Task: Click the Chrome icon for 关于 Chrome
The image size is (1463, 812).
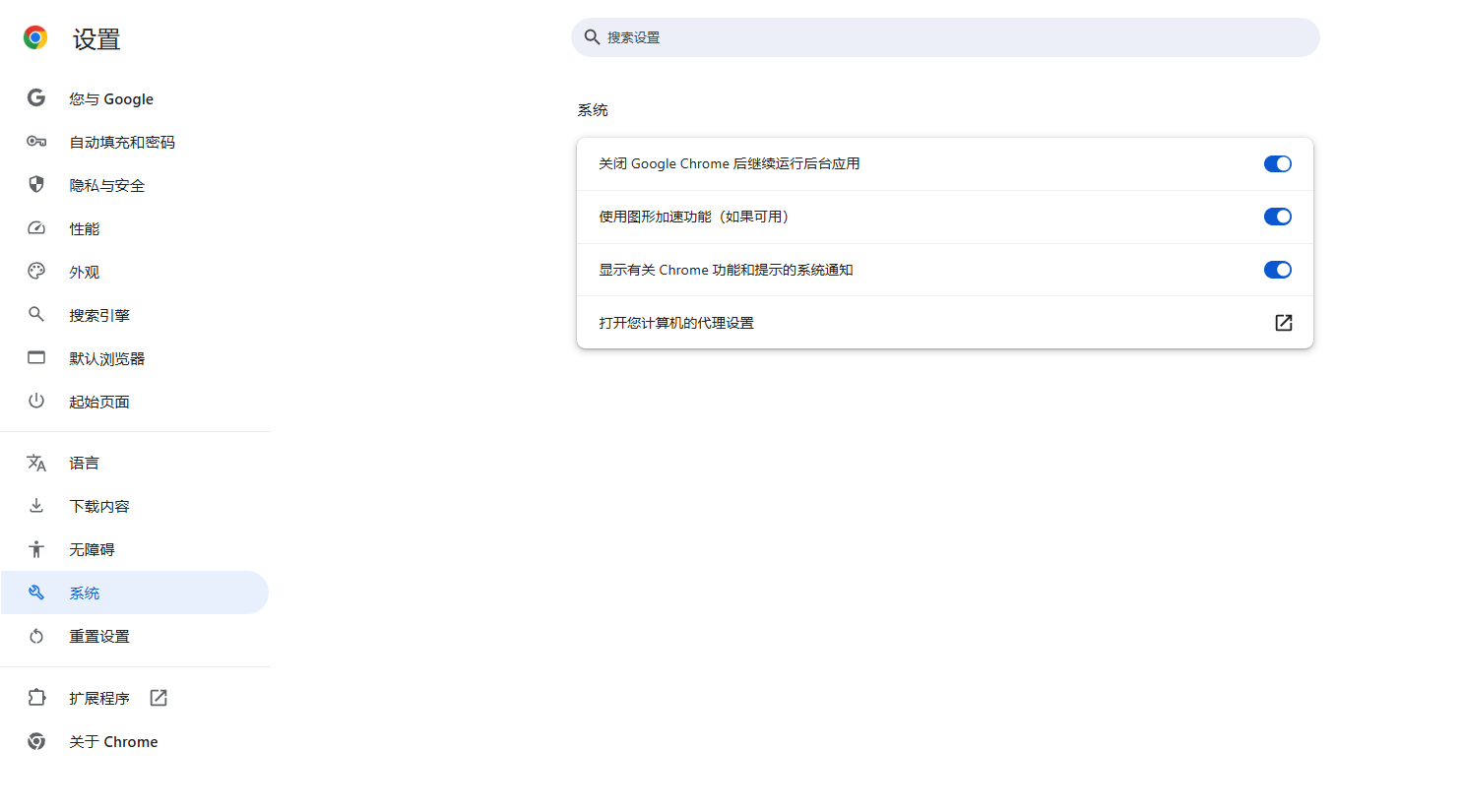Action: tap(36, 741)
